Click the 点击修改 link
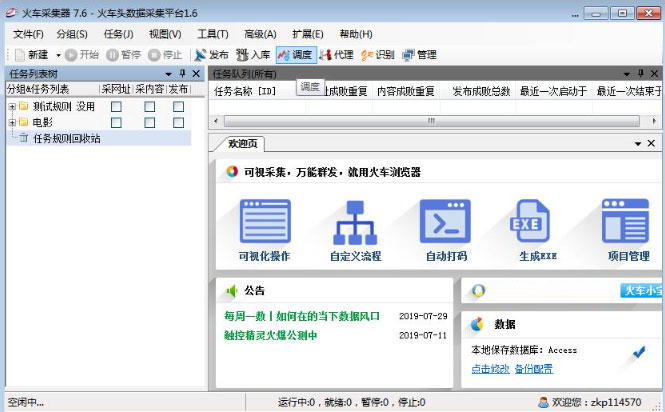The width and height of the screenshot is (665, 412). pyautogui.click(x=490, y=369)
